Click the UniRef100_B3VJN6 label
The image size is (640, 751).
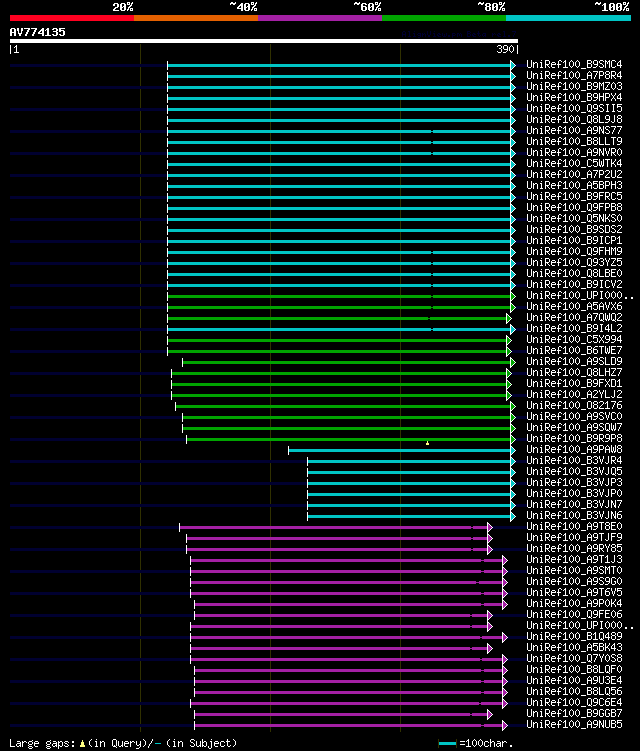[x=574, y=516]
